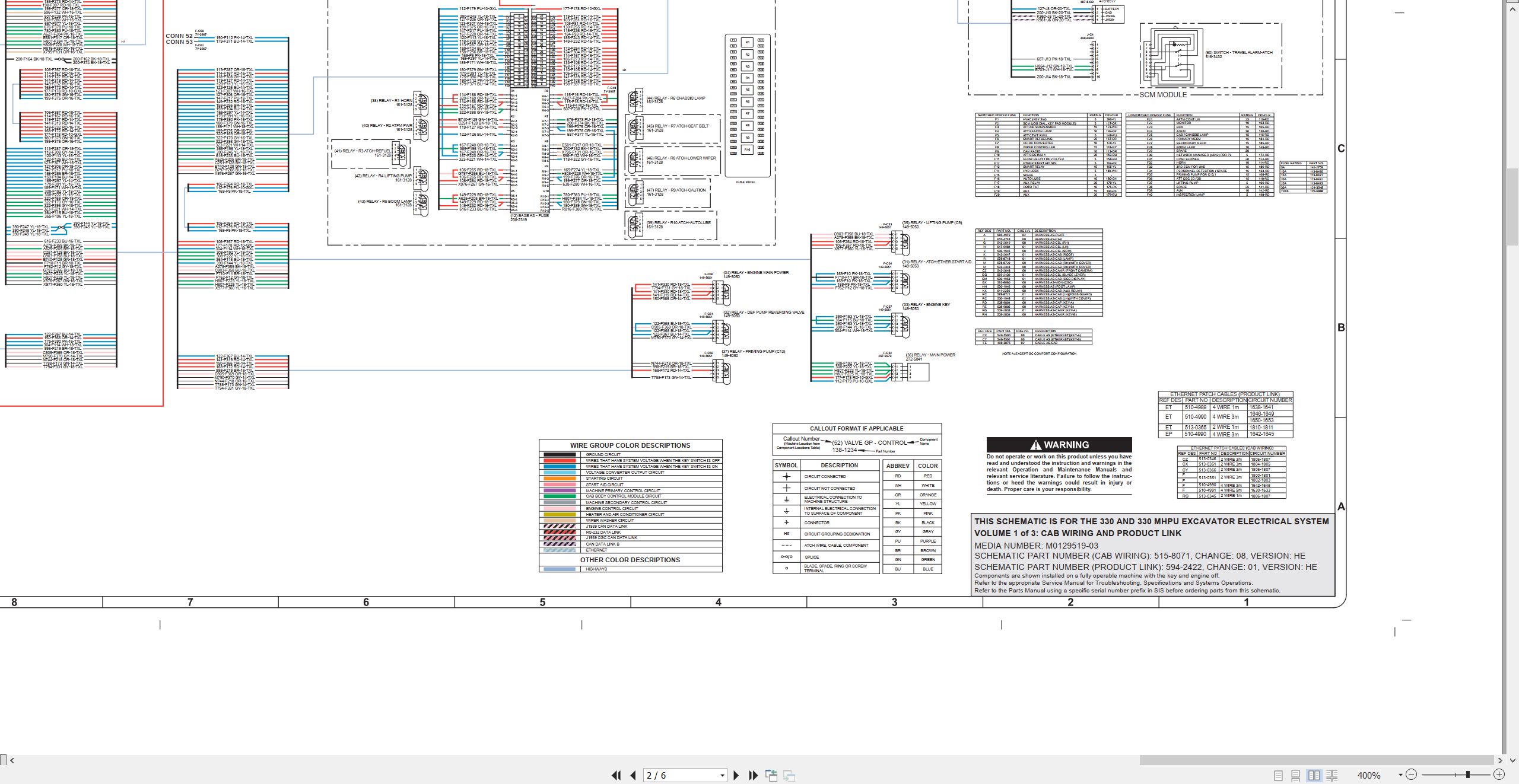This screenshot has height=784, width=1519.
Task: Click the MEDIA NUMBER: M0129519-03 text
Action: click(1036, 545)
